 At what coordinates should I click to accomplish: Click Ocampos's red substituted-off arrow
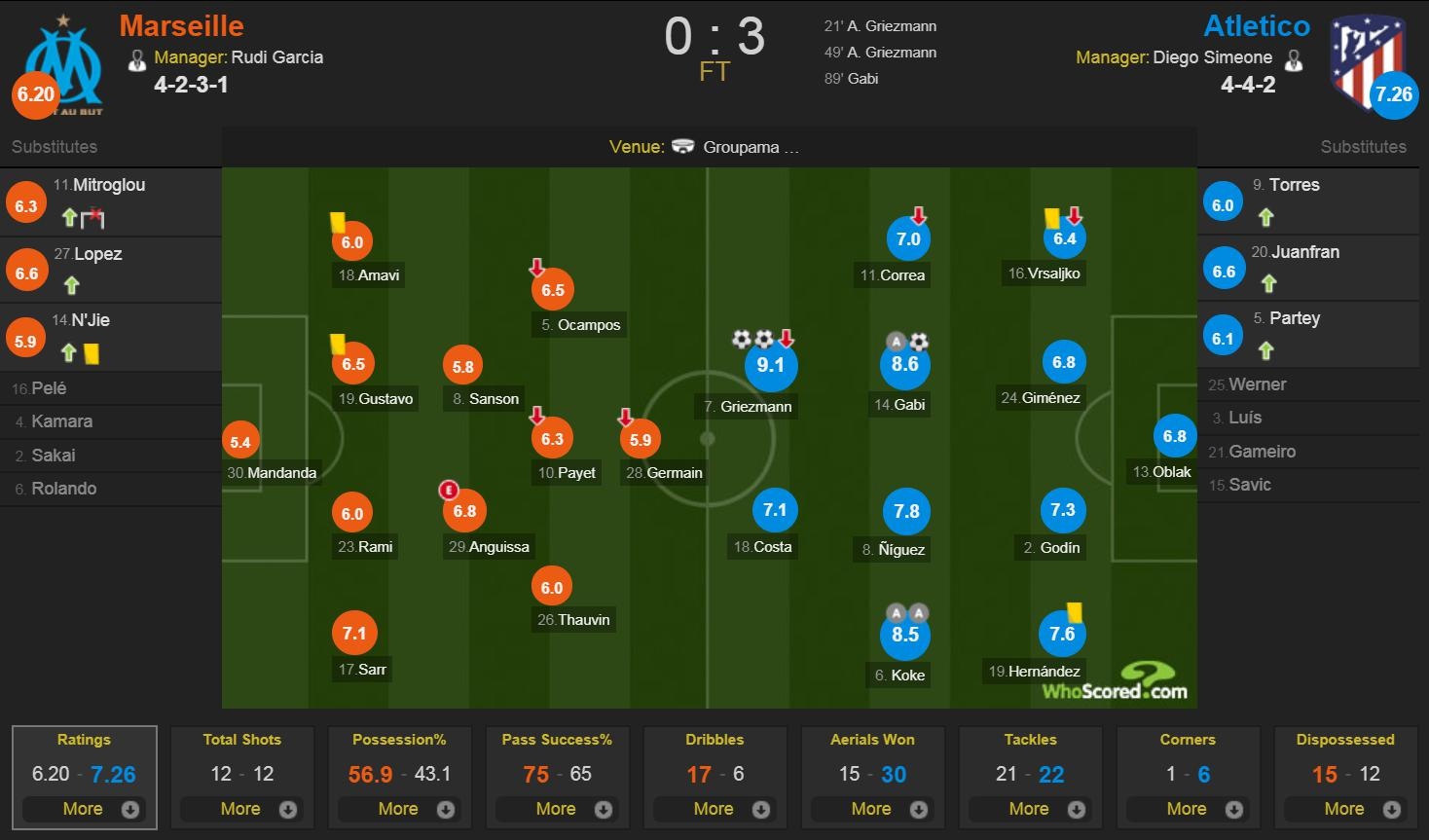(534, 265)
